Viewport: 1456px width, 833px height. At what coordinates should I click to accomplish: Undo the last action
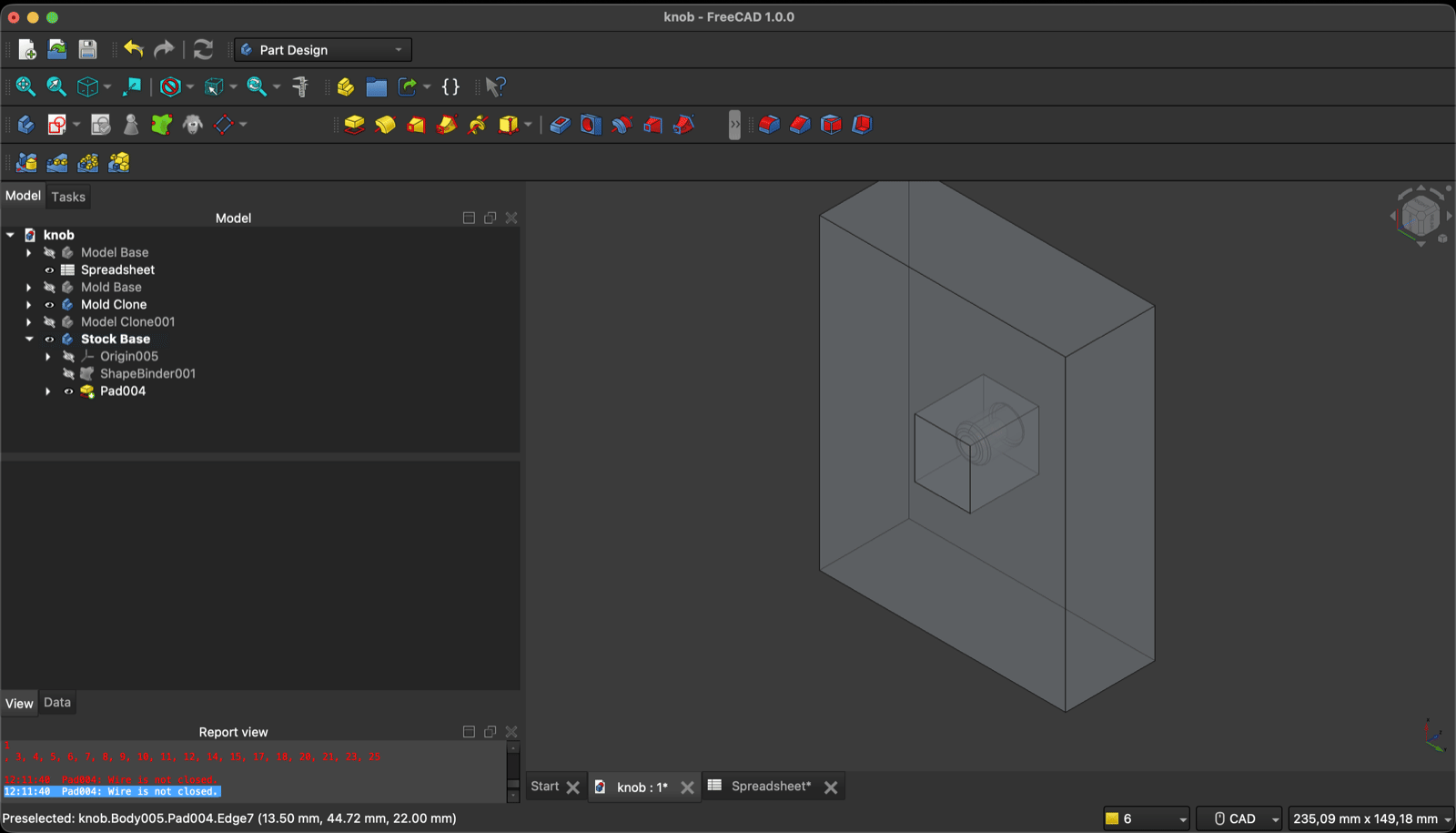pyautogui.click(x=134, y=49)
